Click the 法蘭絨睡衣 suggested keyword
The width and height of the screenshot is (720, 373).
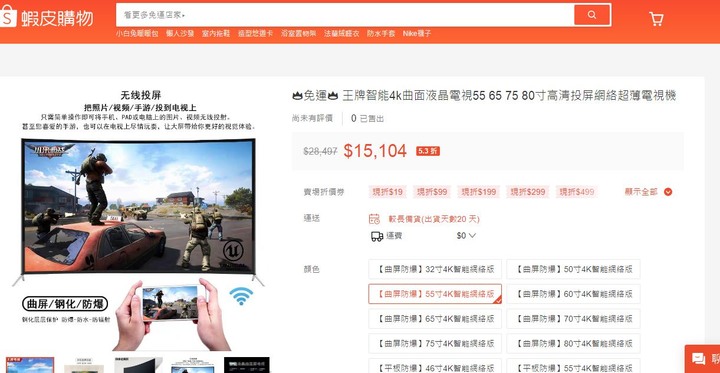coord(341,34)
